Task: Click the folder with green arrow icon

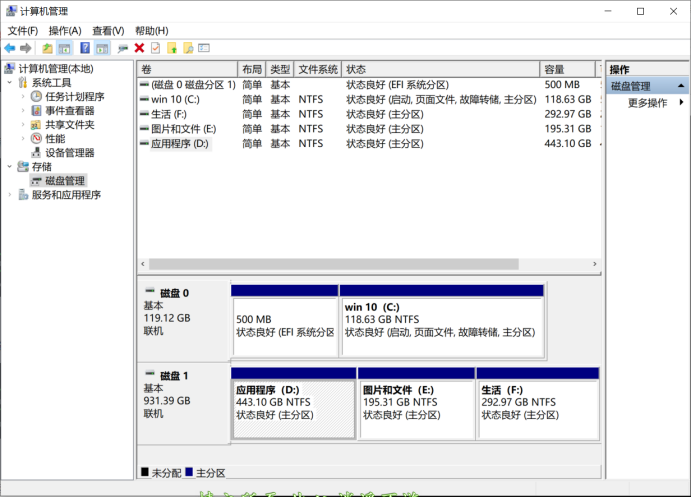Action: point(172,48)
